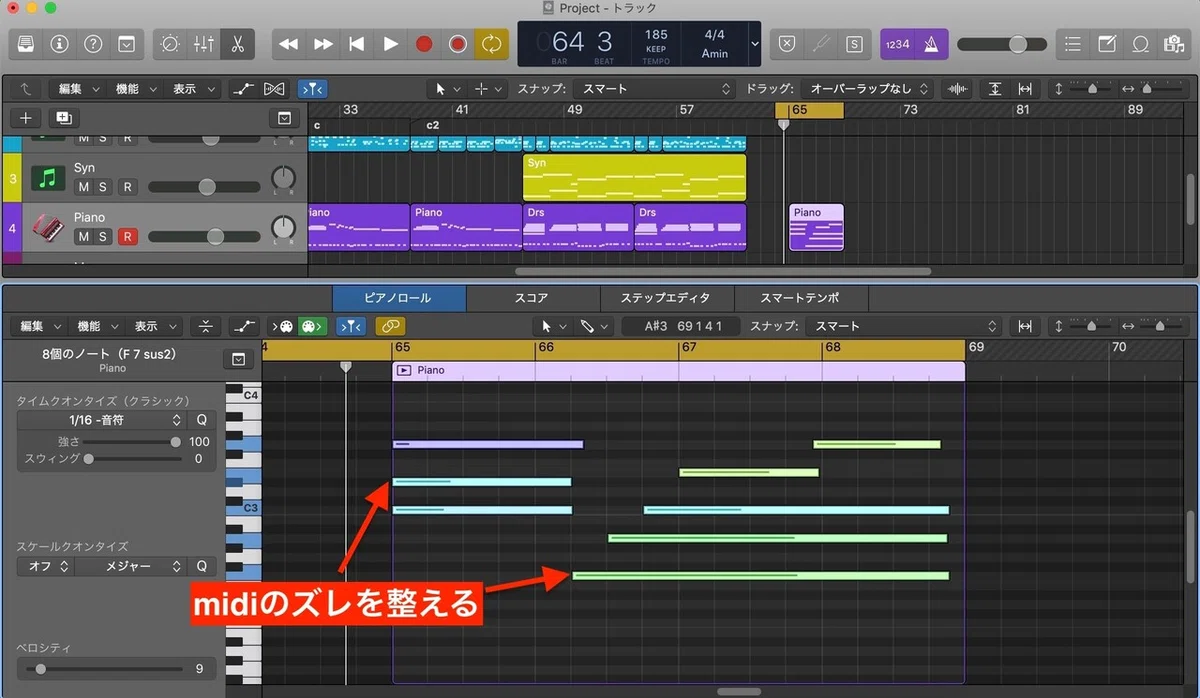The height and width of the screenshot is (698, 1200).
Task: Go to the beginning of project
Action: click(357, 44)
